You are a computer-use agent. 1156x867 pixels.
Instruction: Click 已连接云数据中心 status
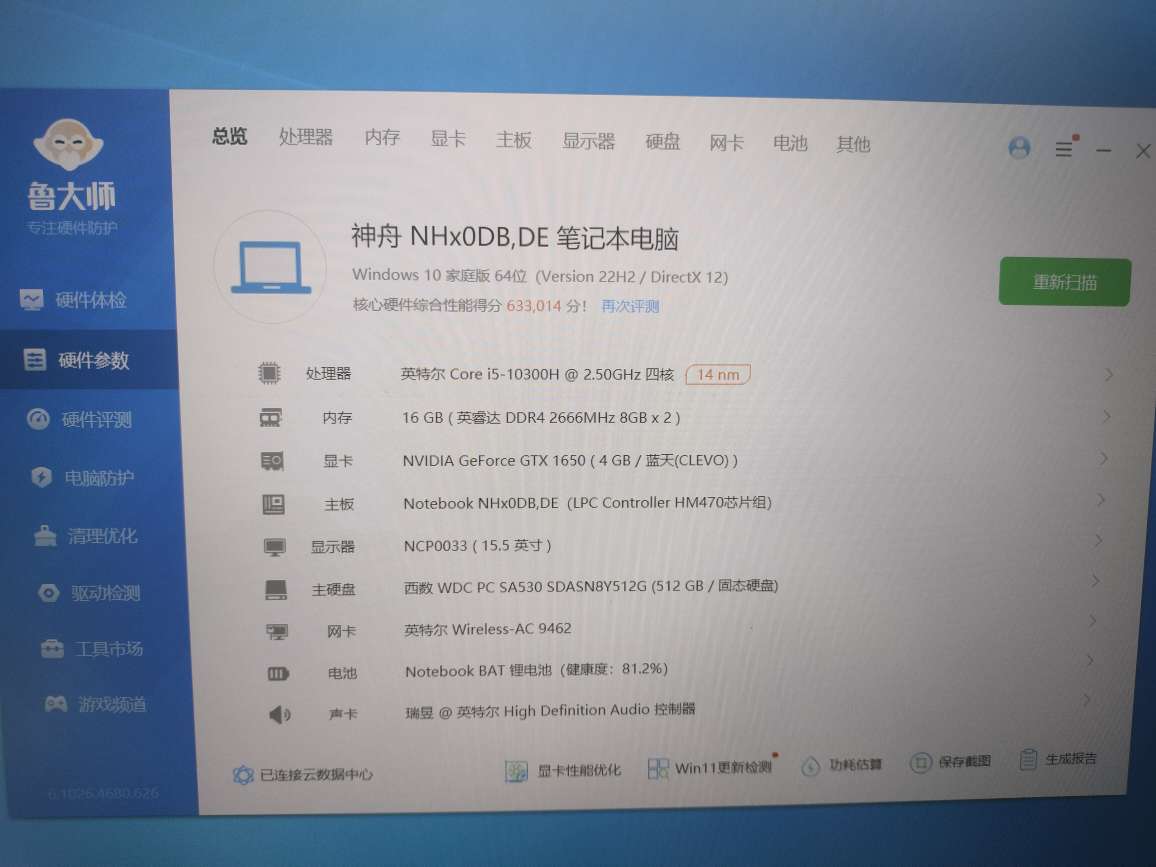point(303,774)
